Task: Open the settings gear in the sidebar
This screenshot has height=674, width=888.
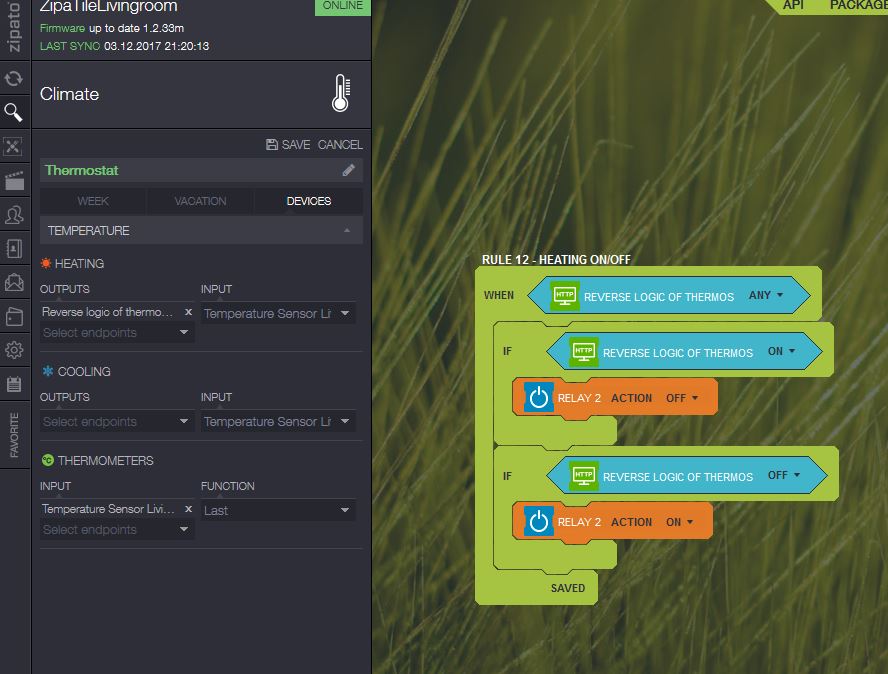Action: pos(14,350)
